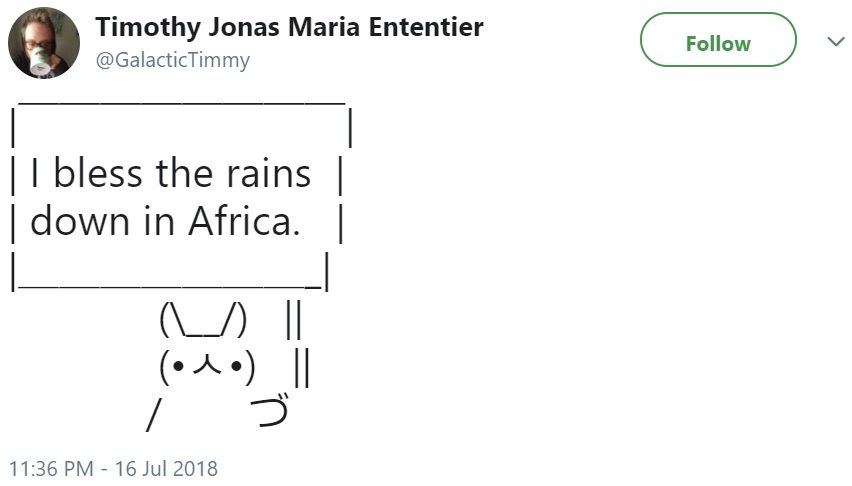Click the upper || sign pole segment

coord(293,320)
